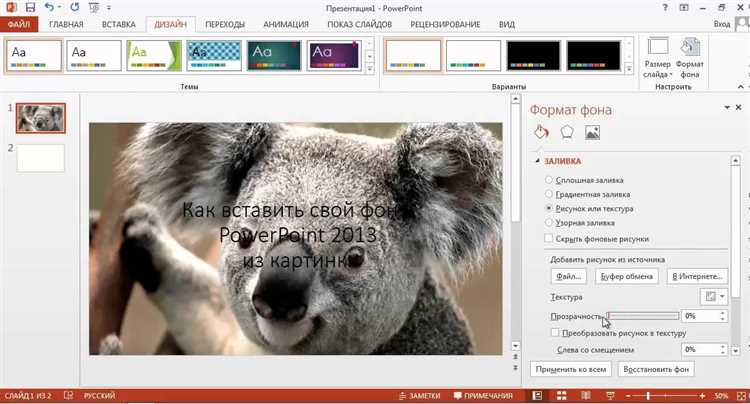
Task: Select the blue dotted pattern theme
Action: [214, 56]
